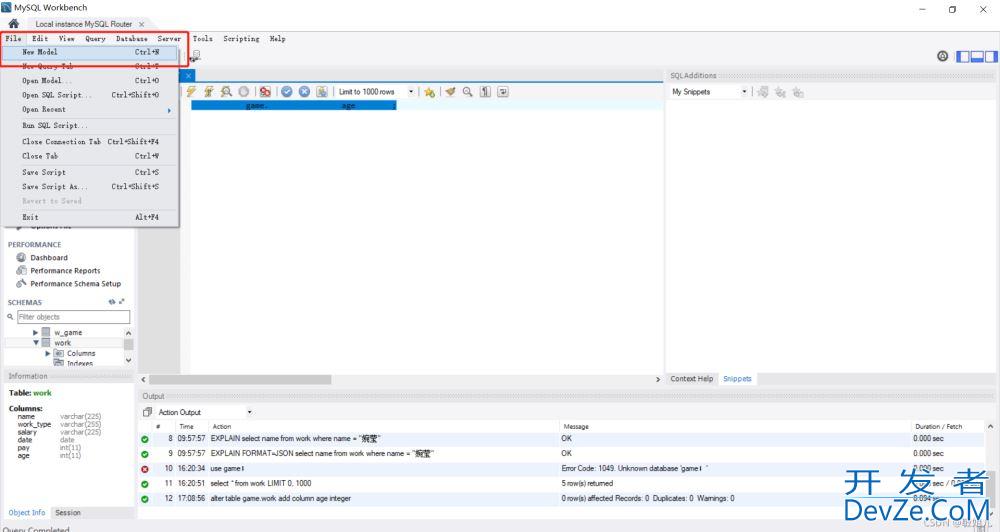Rollback the current transaction (X icon)
Screen dimensions: 1000x532
pos(304,92)
